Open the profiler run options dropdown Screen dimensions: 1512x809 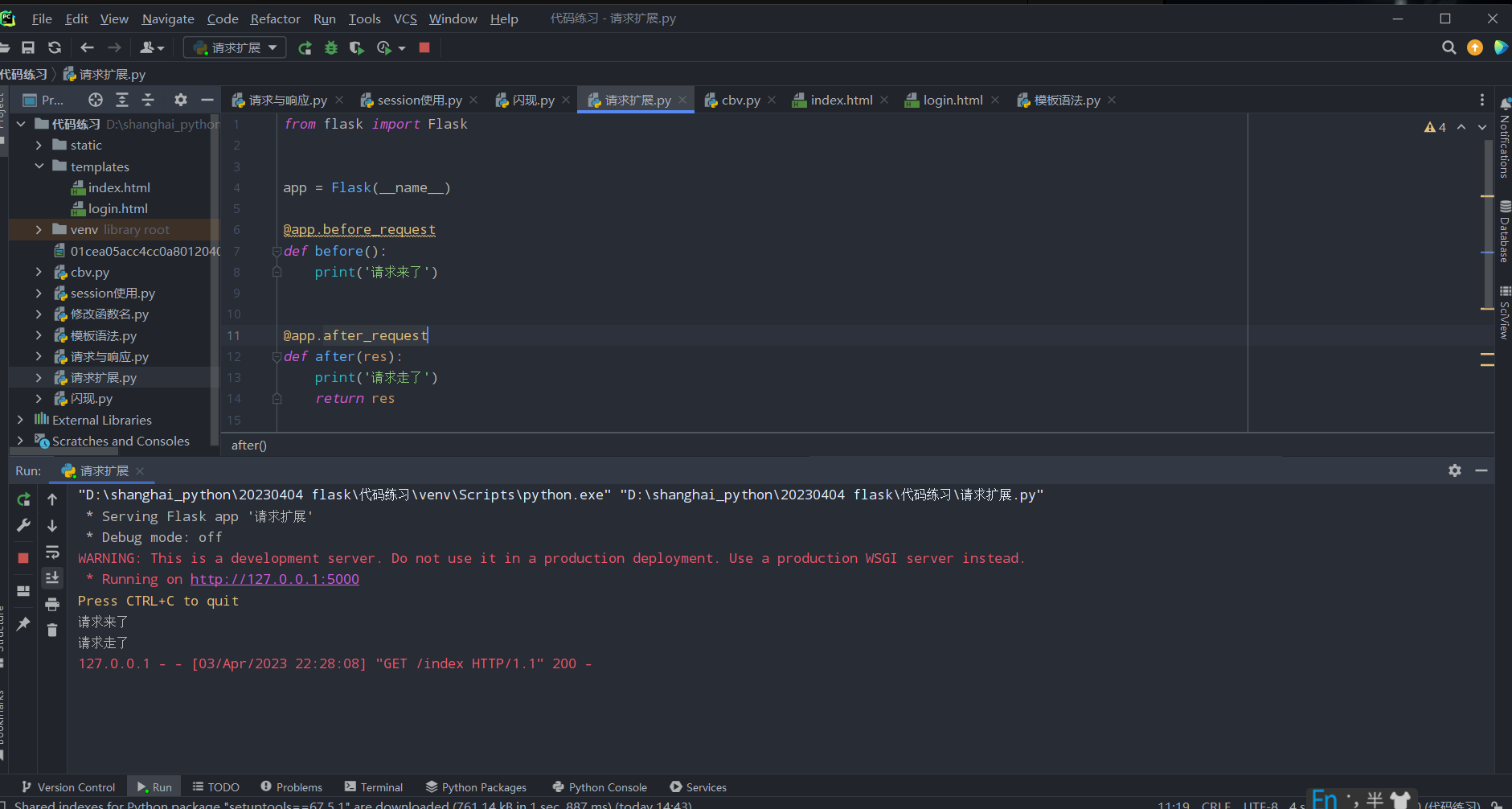(402, 48)
